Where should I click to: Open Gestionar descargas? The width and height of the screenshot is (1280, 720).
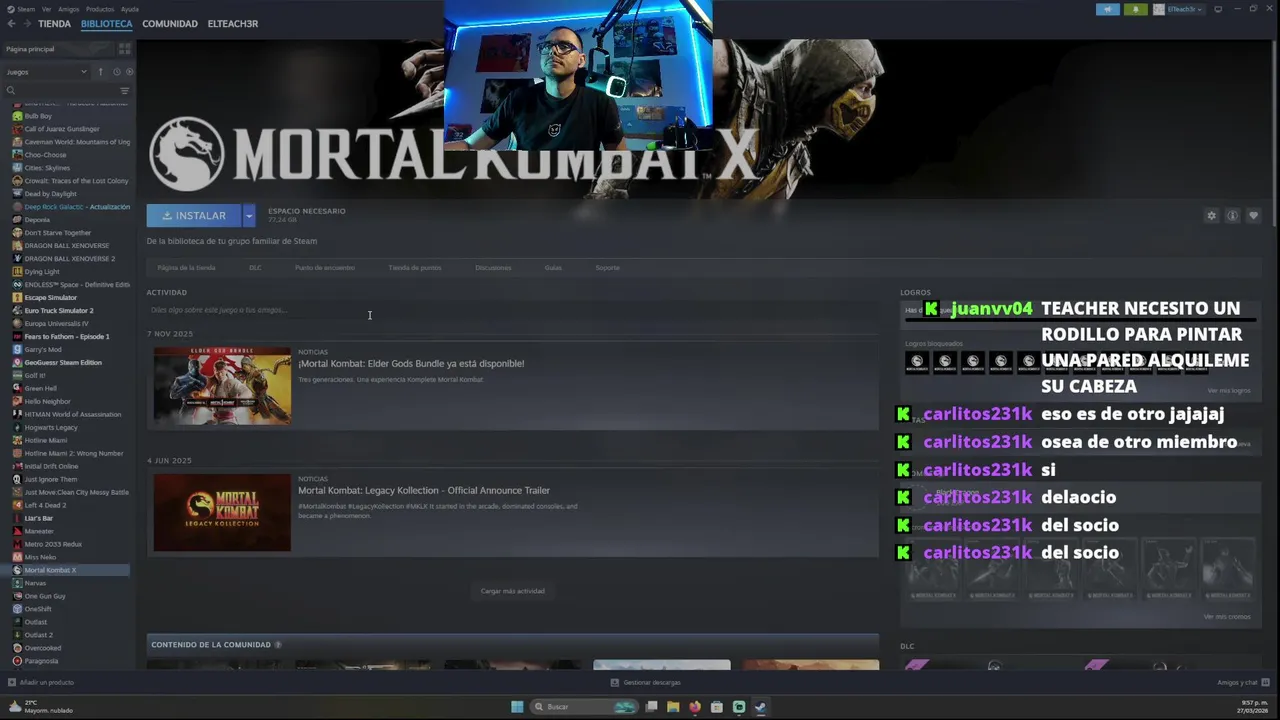645,682
